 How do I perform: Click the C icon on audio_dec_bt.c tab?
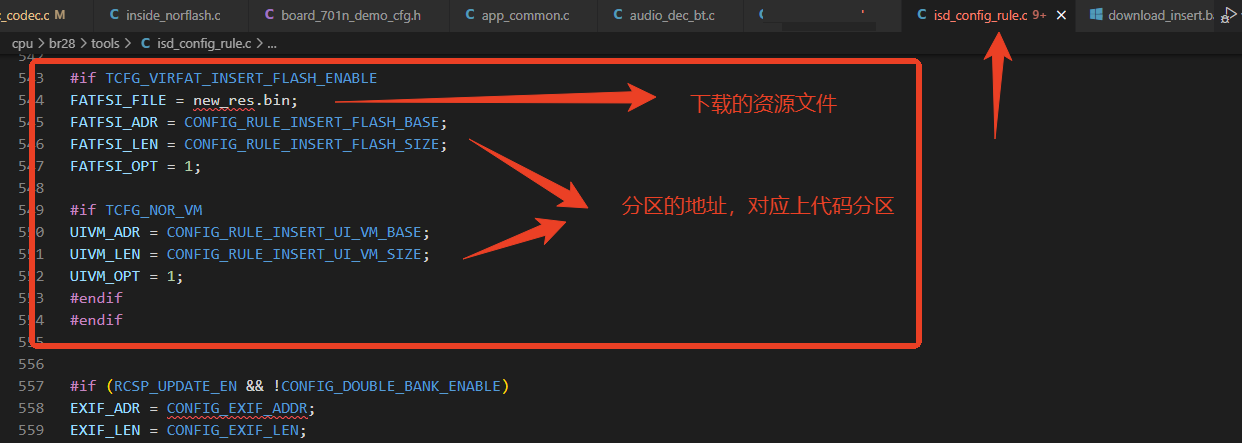(x=618, y=15)
